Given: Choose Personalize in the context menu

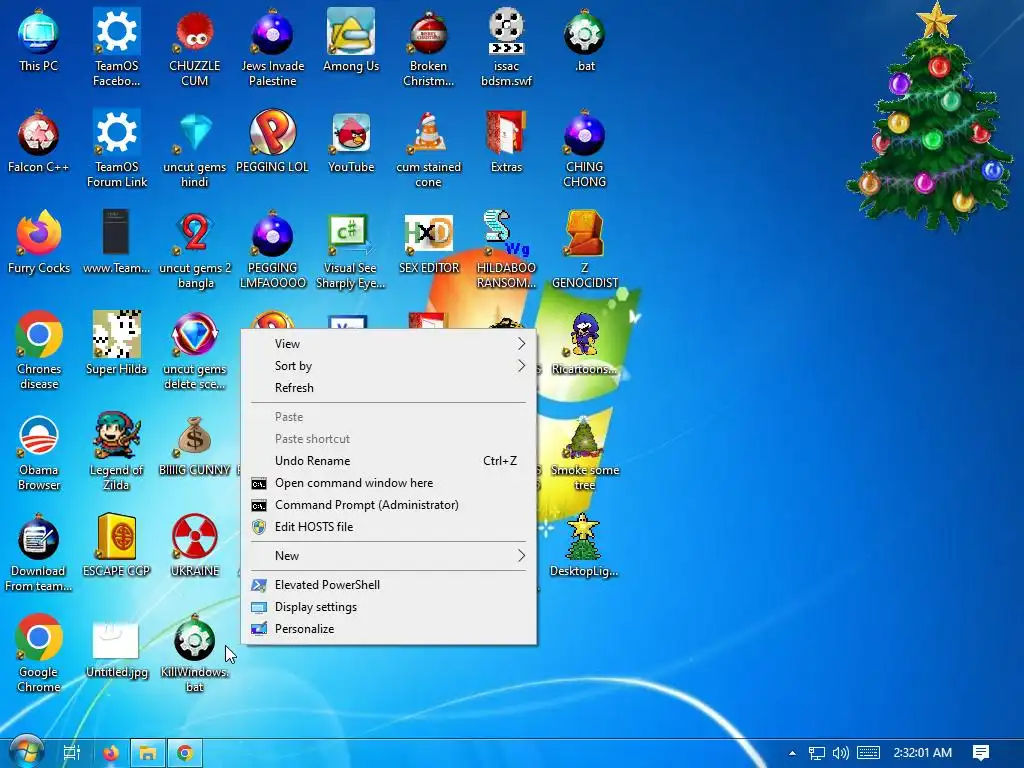Looking at the screenshot, I should [389, 629].
